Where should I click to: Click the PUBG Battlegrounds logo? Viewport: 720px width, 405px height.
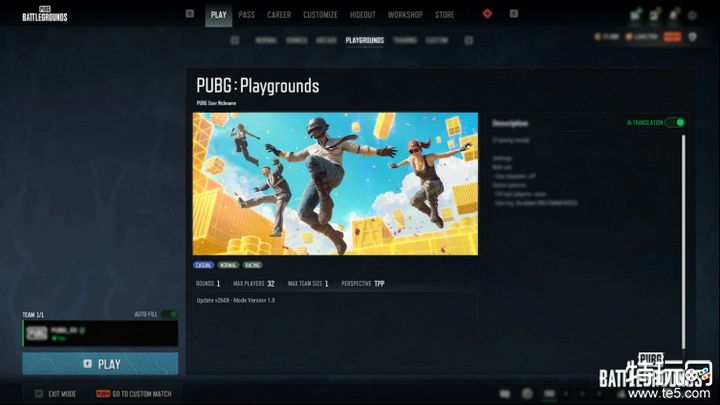point(45,14)
